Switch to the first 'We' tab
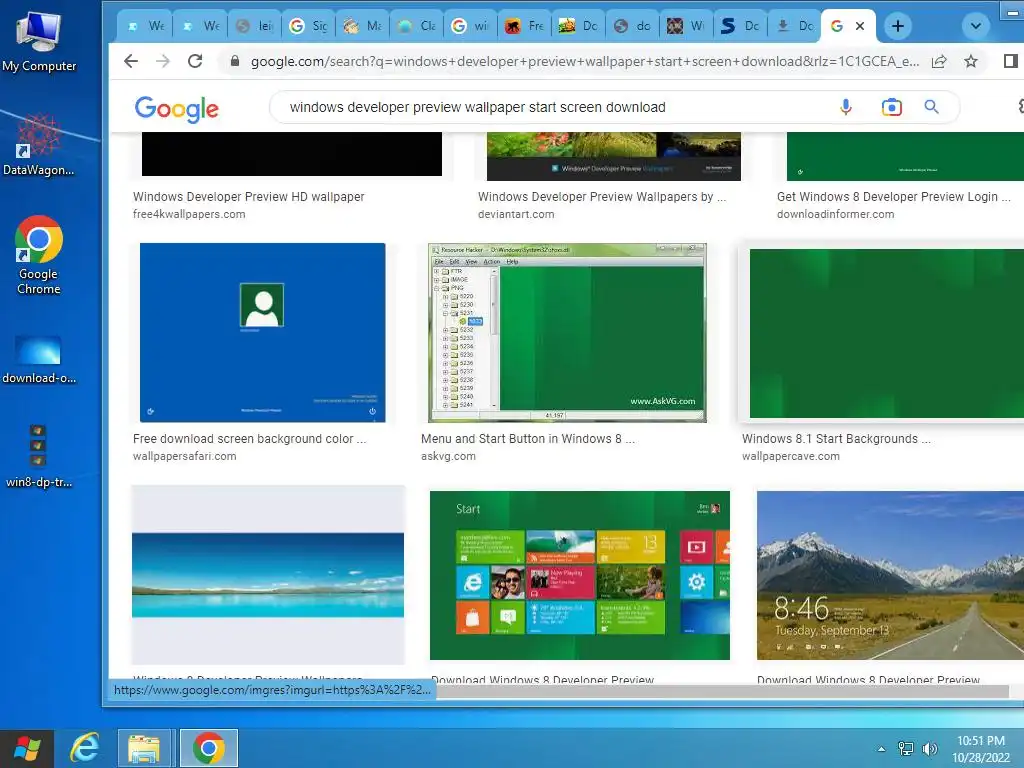1024x768 pixels. click(x=146, y=26)
